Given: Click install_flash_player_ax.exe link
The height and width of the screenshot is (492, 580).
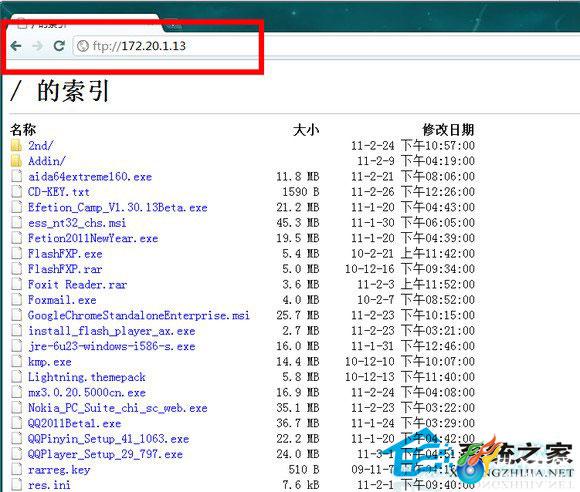Looking at the screenshot, I should coord(112,331).
